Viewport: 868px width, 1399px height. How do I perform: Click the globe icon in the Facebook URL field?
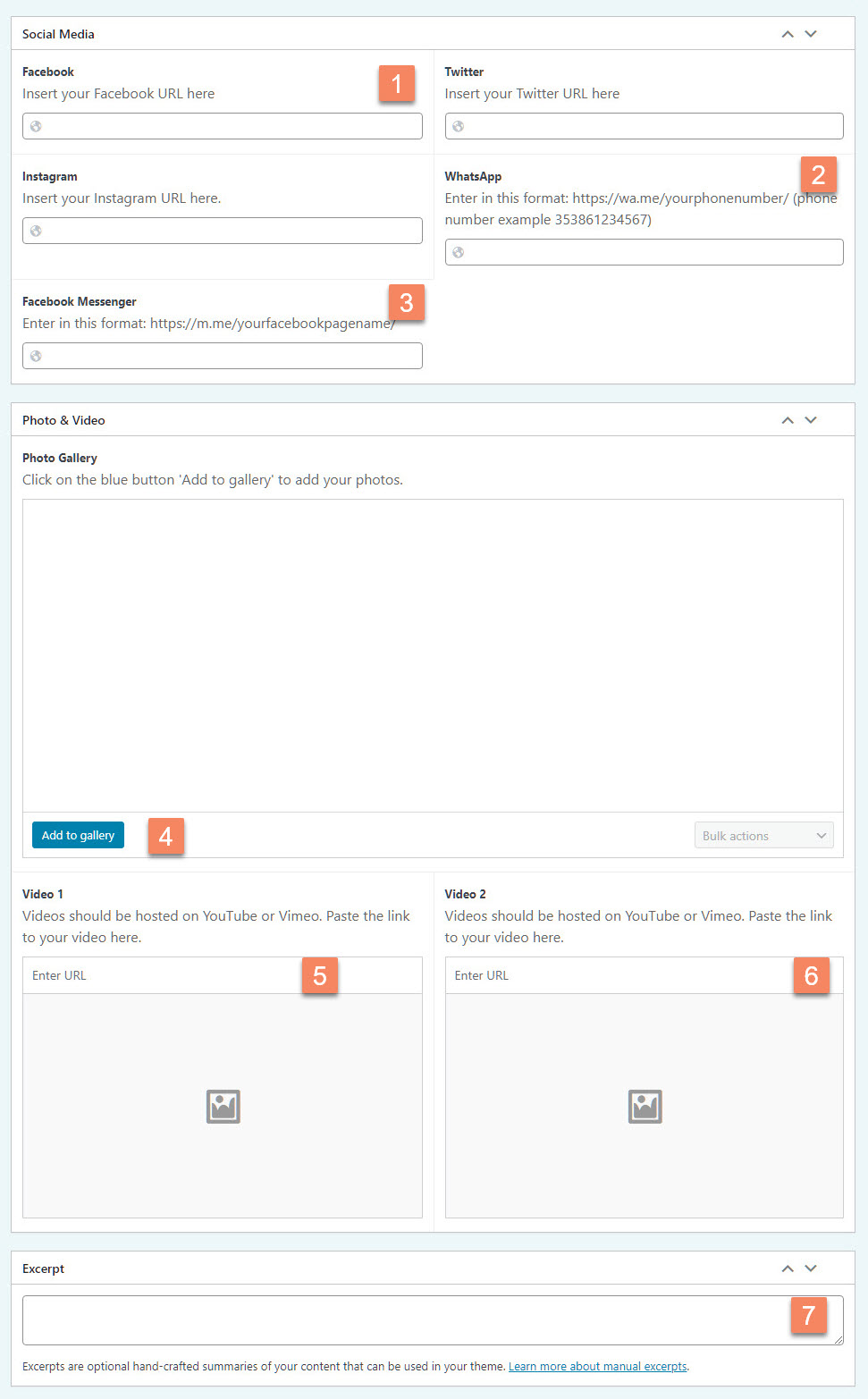click(x=36, y=126)
